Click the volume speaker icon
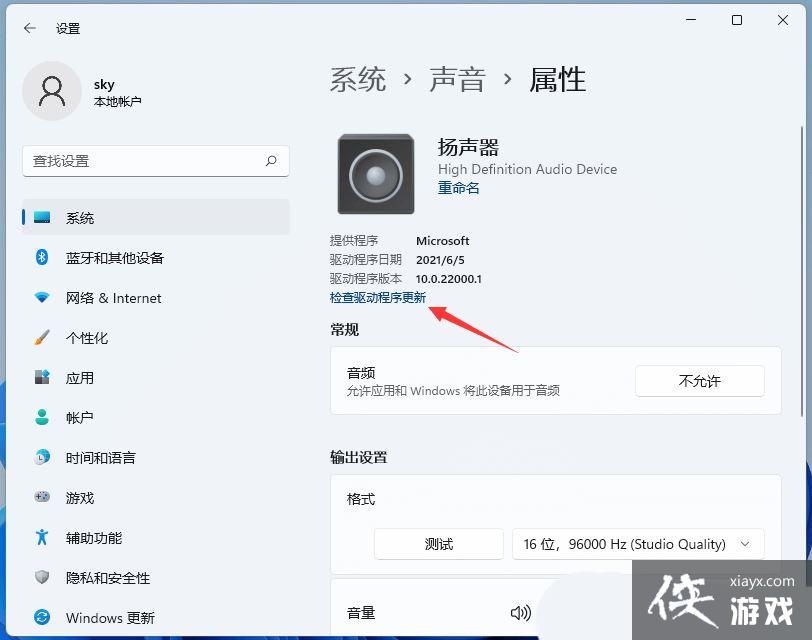The width and height of the screenshot is (812, 640). [x=520, y=612]
